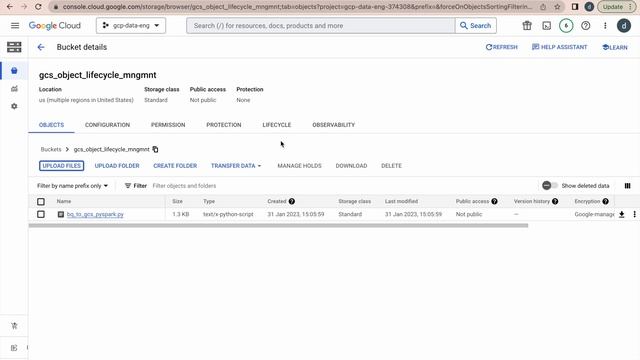The width and height of the screenshot is (640, 360).
Task: Click the Download button in toolbar
Action: pos(351,166)
